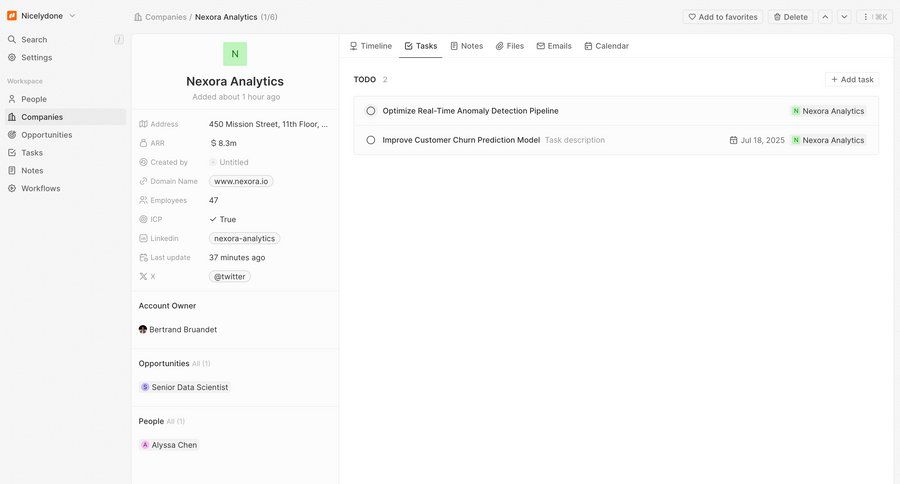
Task: Click Account Owner Bertrand Bruandet
Action: pos(178,330)
